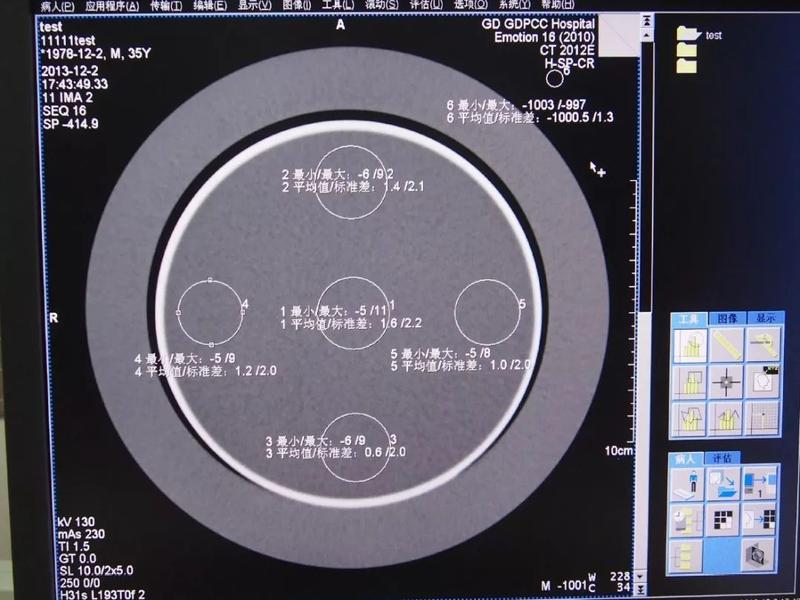
Task: Click the ROI 2 statistics text 1.4 /2.1
Action: coord(403,186)
